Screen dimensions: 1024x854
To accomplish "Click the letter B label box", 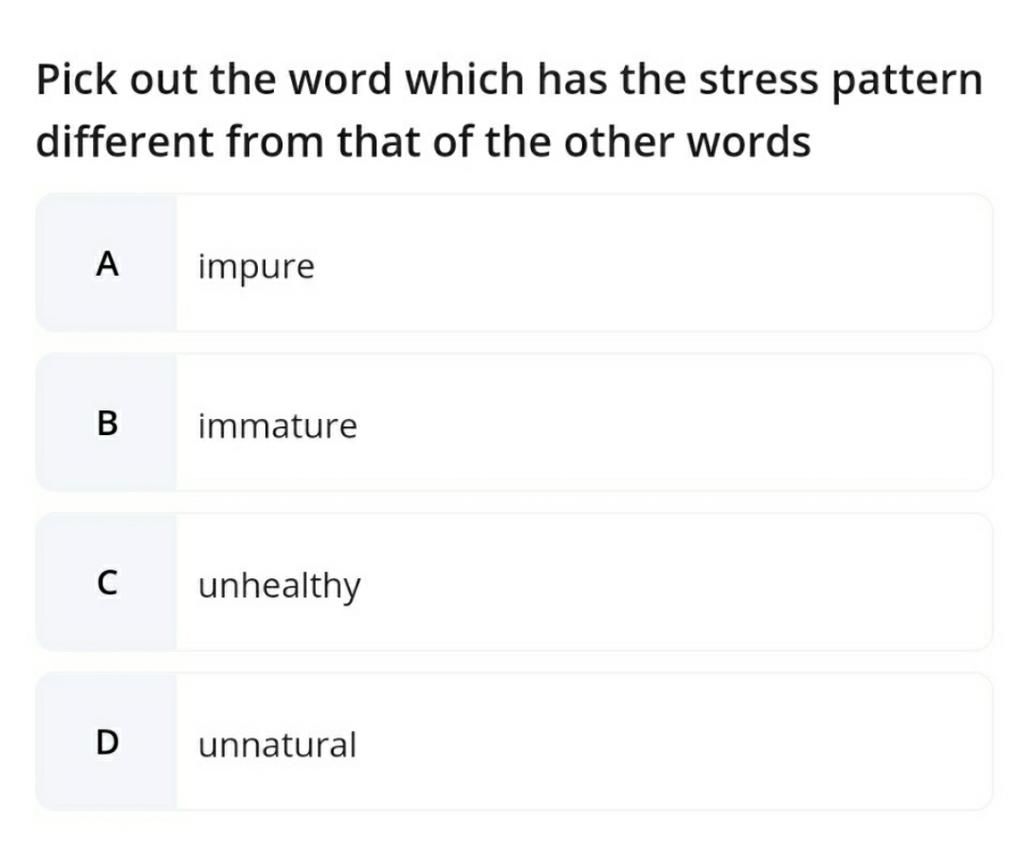I will 106,422.
